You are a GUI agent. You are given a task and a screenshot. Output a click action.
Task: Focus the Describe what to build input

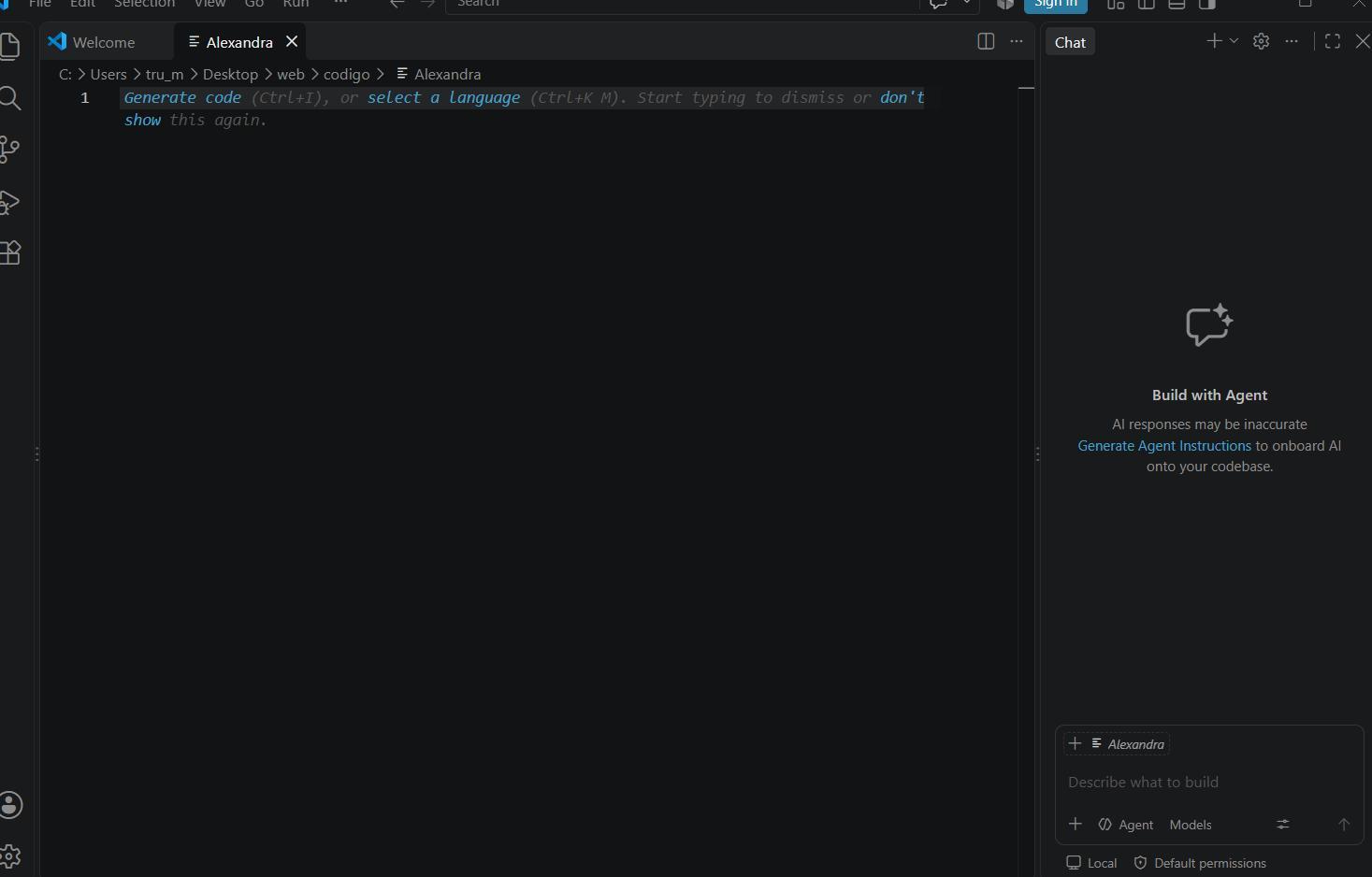(x=1209, y=782)
